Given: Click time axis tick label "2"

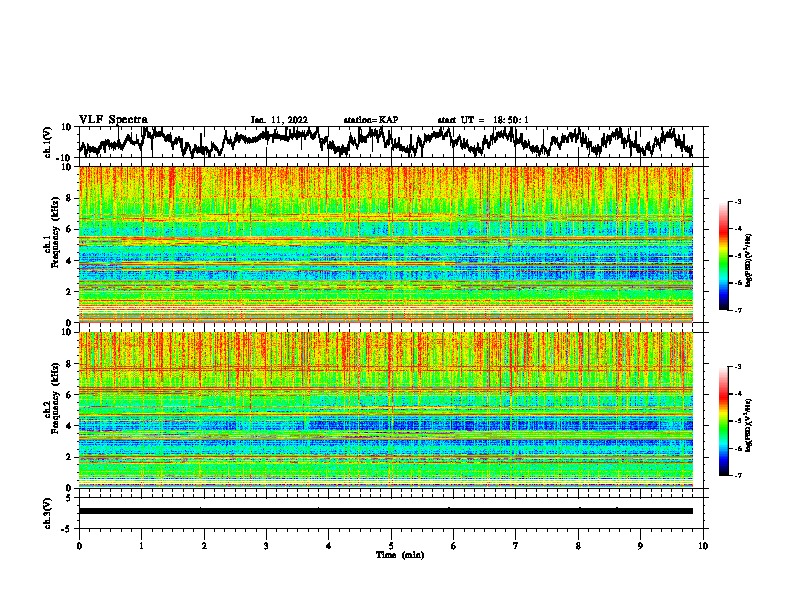Looking at the screenshot, I should pos(204,546).
